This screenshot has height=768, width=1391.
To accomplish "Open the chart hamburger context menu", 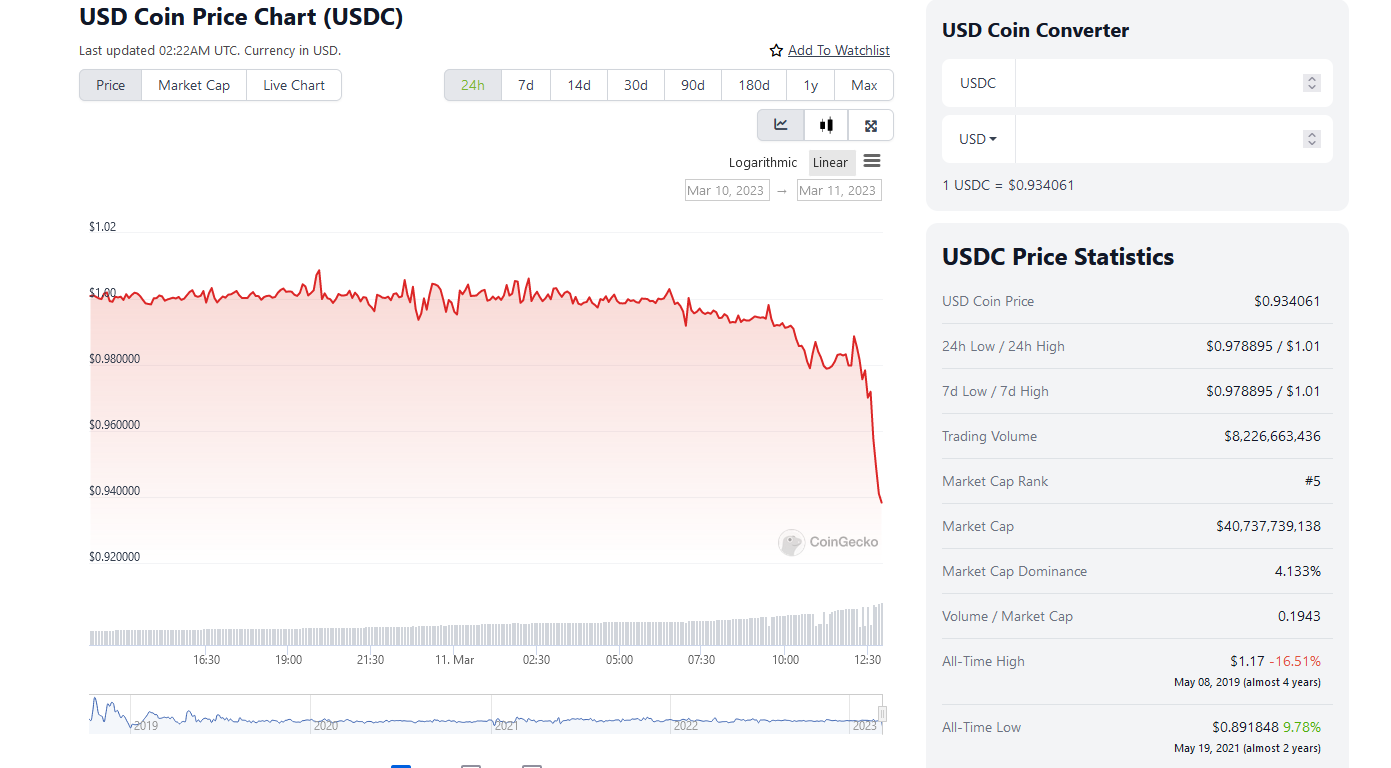I will (x=872, y=162).
